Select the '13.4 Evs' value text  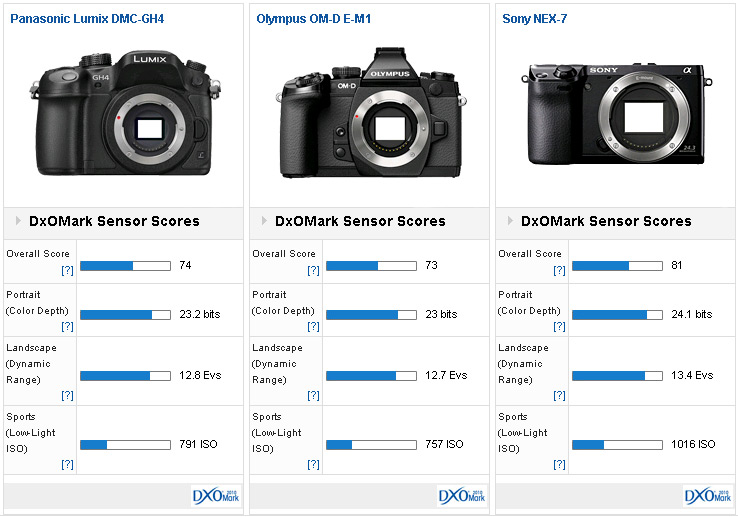pyautogui.click(x=692, y=375)
